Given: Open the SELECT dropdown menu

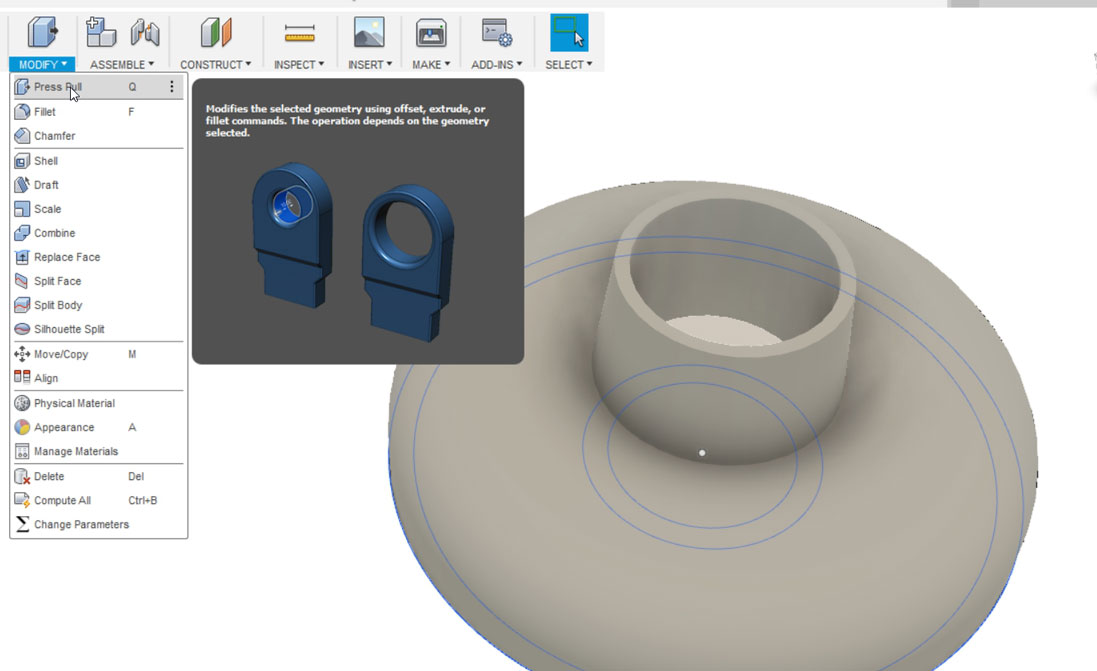Looking at the screenshot, I should coord(569,64).
